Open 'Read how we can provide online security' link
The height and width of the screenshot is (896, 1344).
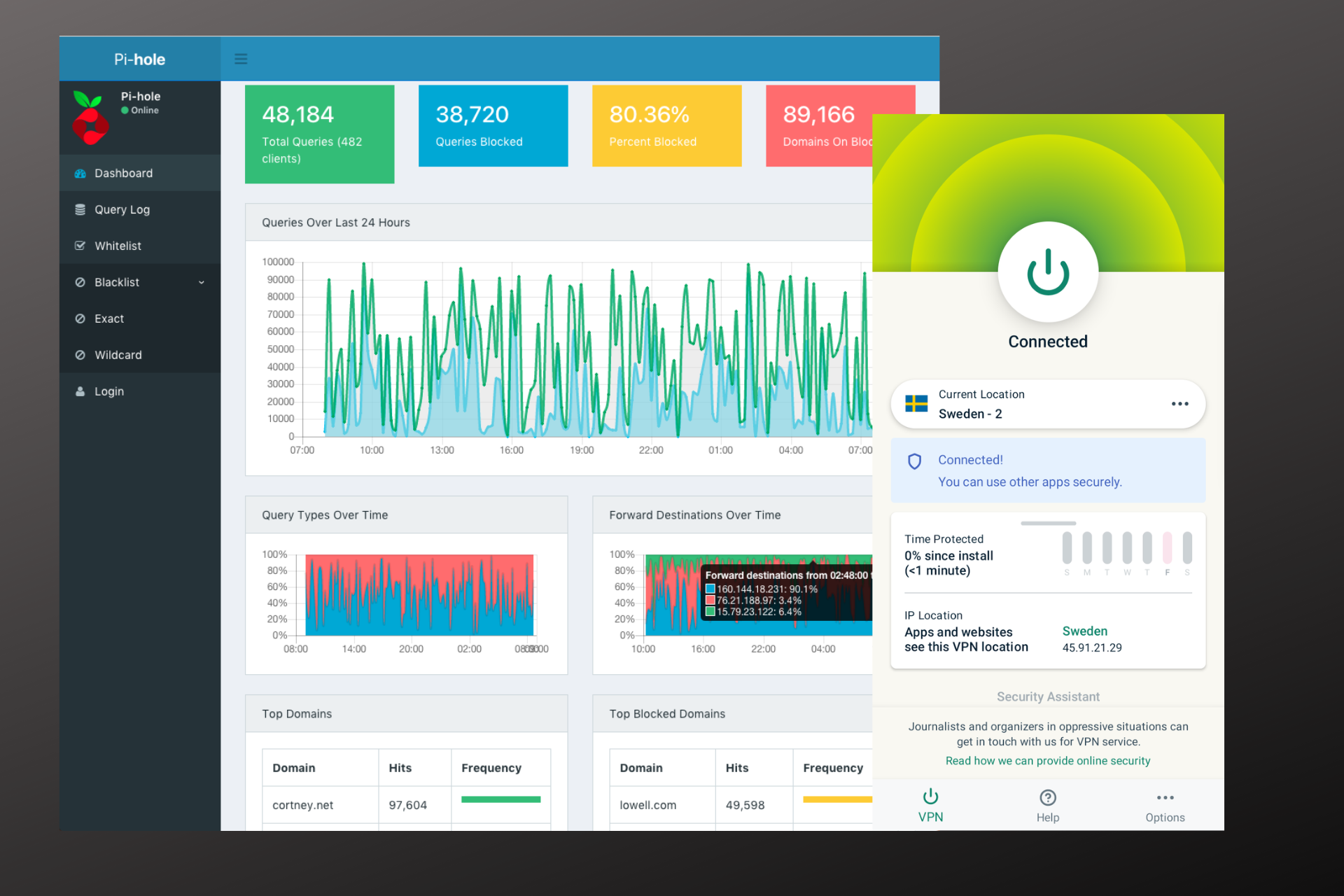1048,761
